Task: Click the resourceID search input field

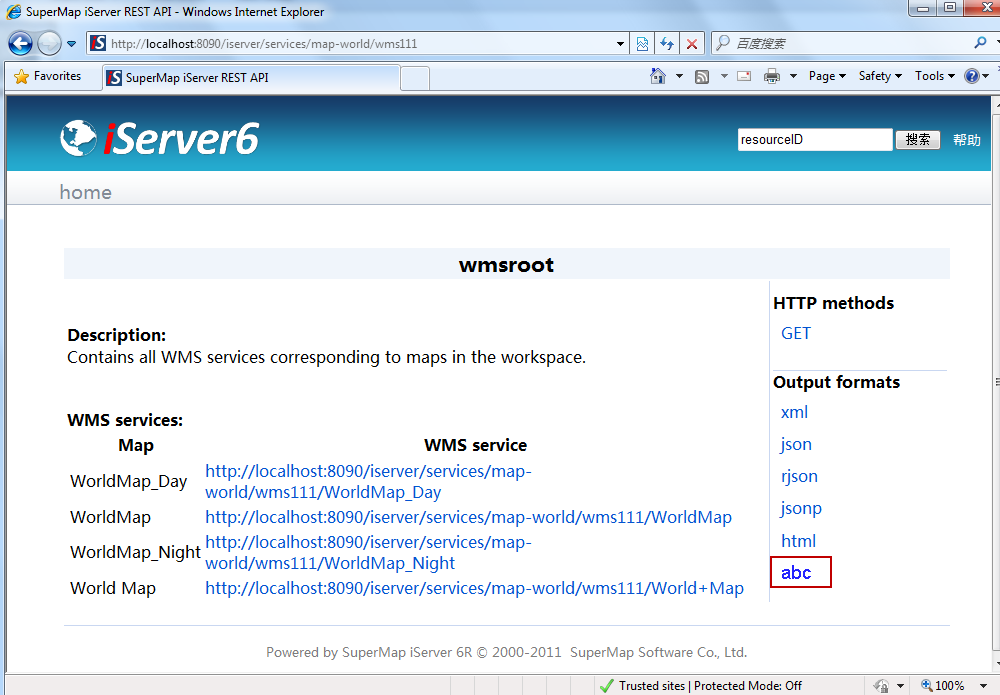Action: click(814, 140)
